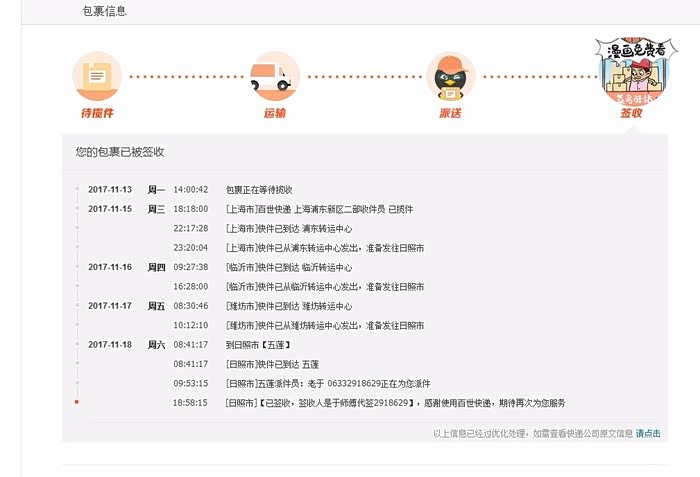Click the 待揽件 stage label

click(97, 113)
